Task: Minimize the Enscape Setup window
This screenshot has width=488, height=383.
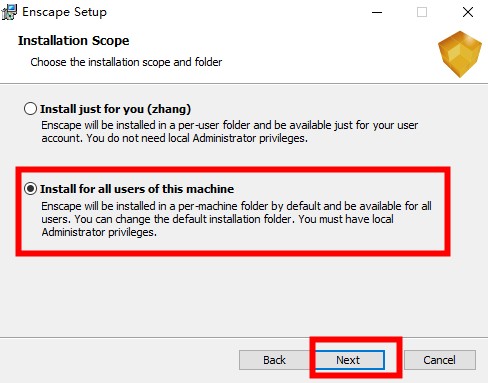Action: (377, 12)
